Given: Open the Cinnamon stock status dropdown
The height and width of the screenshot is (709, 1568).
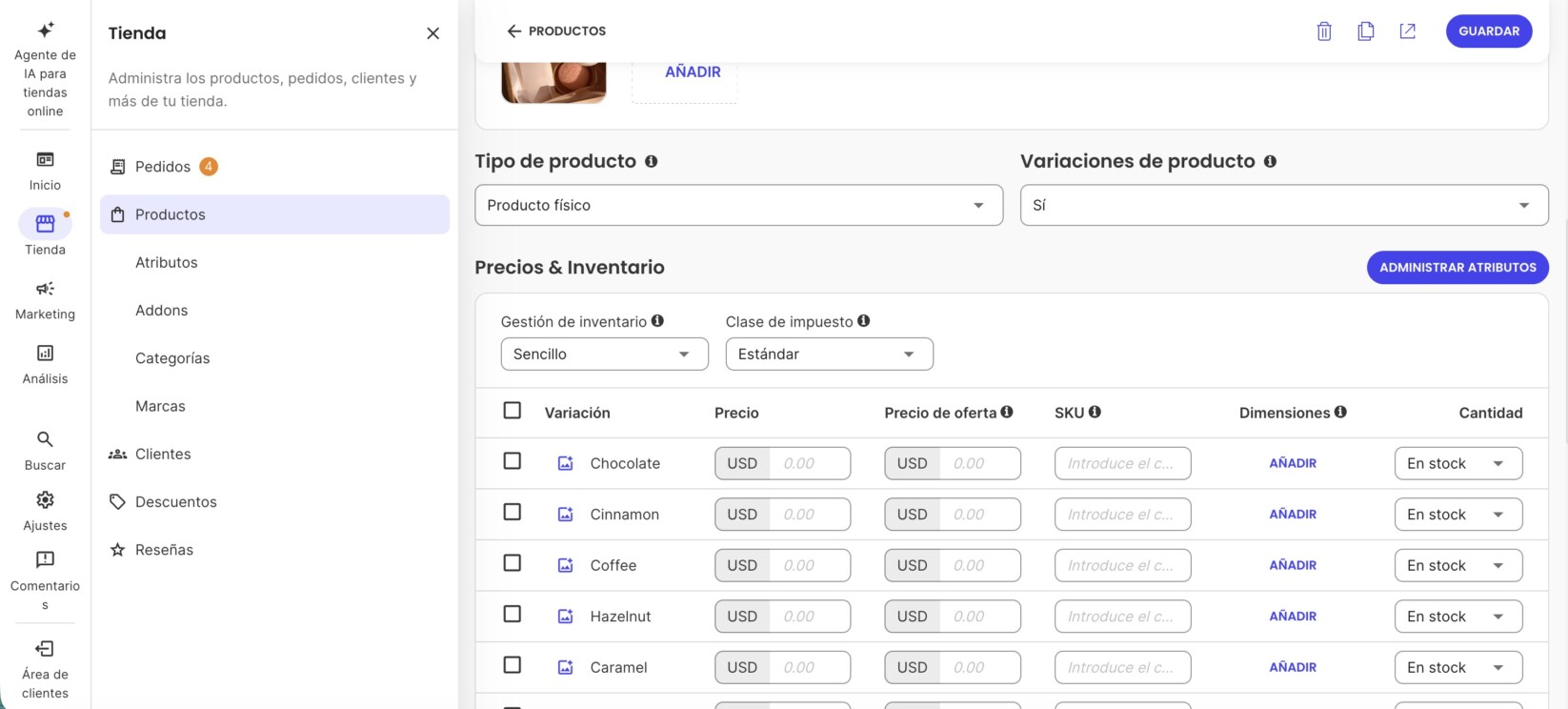Looking at the screenshot, I should click(x=1458, y=515).
